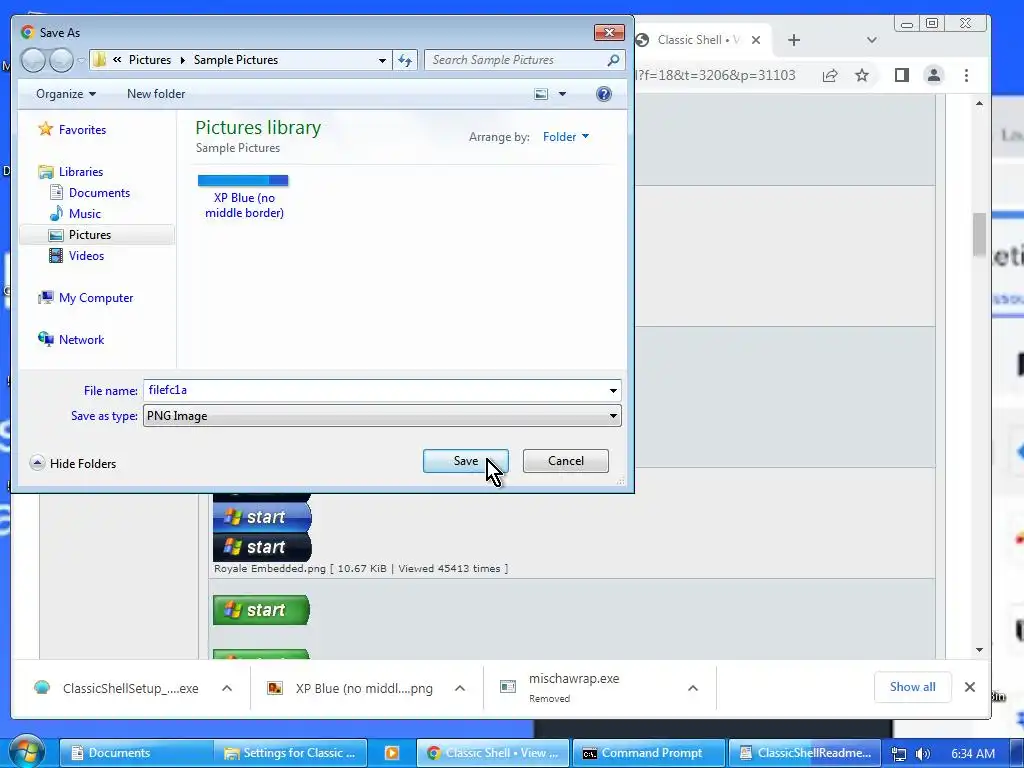Image resolution: width=1024 pixels, height=768 pixels.
Task: Expand XP Blue png download options chevron
Action: (460, 688)
